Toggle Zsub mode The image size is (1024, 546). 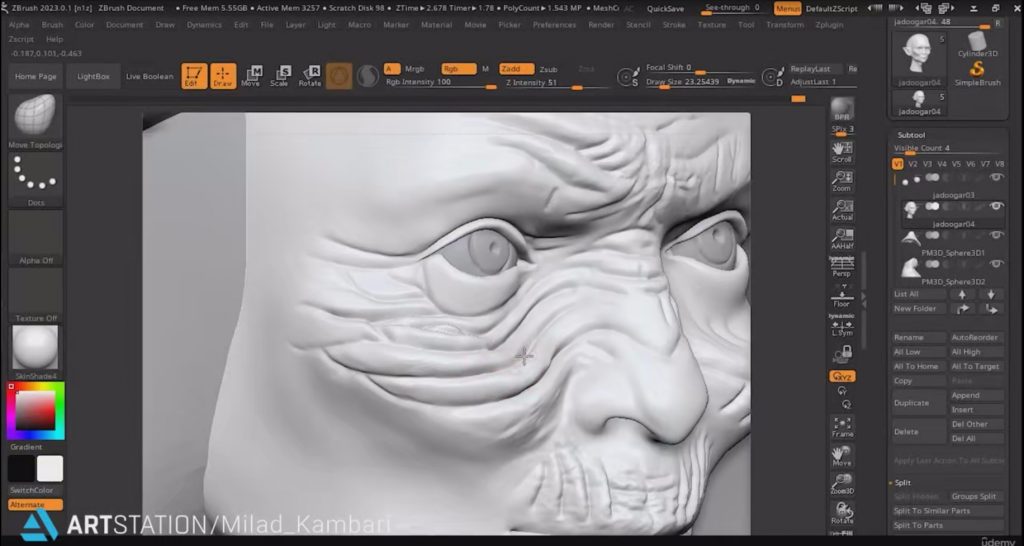[549, 69]
